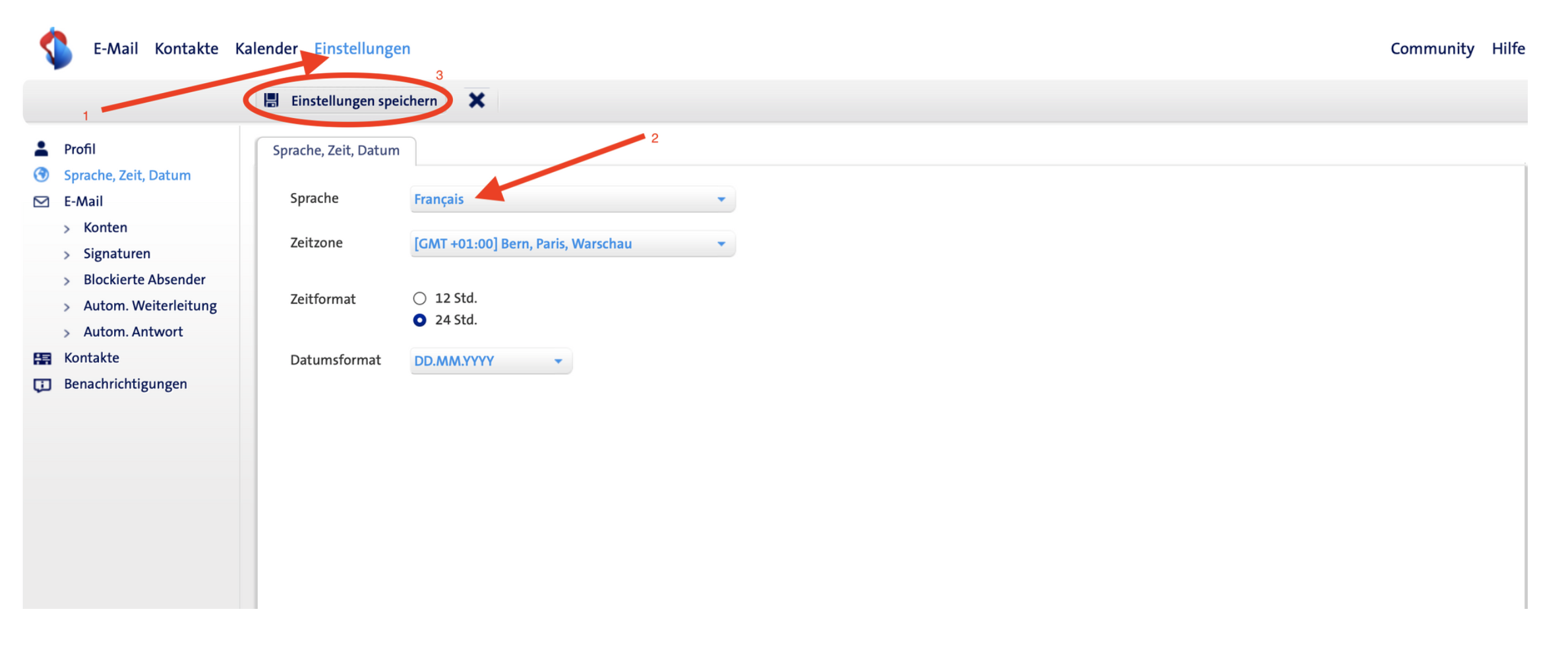Click the Benachrichtigungen notification icon

pyautogui.click(x=42, y=385)
